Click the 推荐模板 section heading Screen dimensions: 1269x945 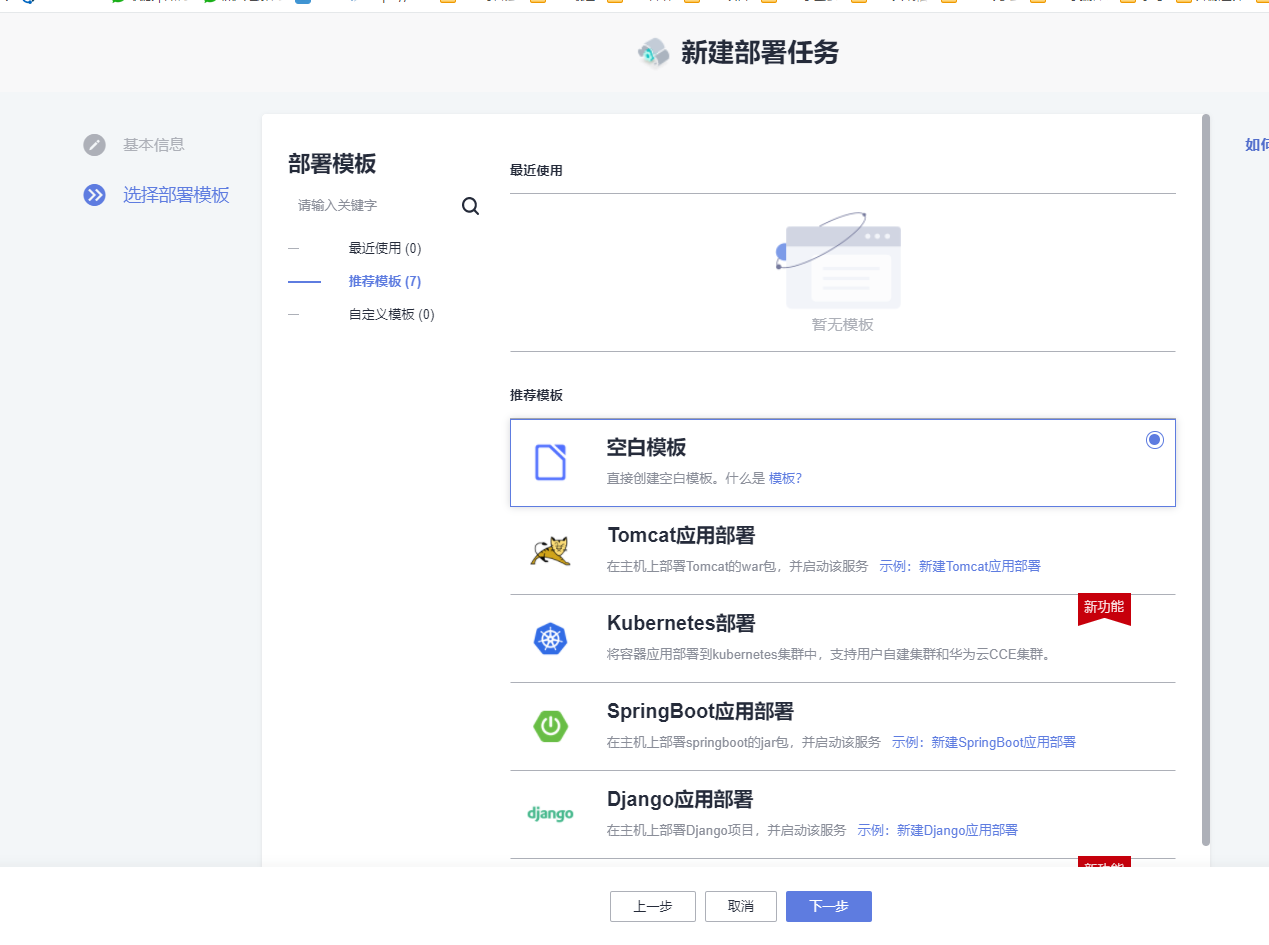[x=536, y=395]
